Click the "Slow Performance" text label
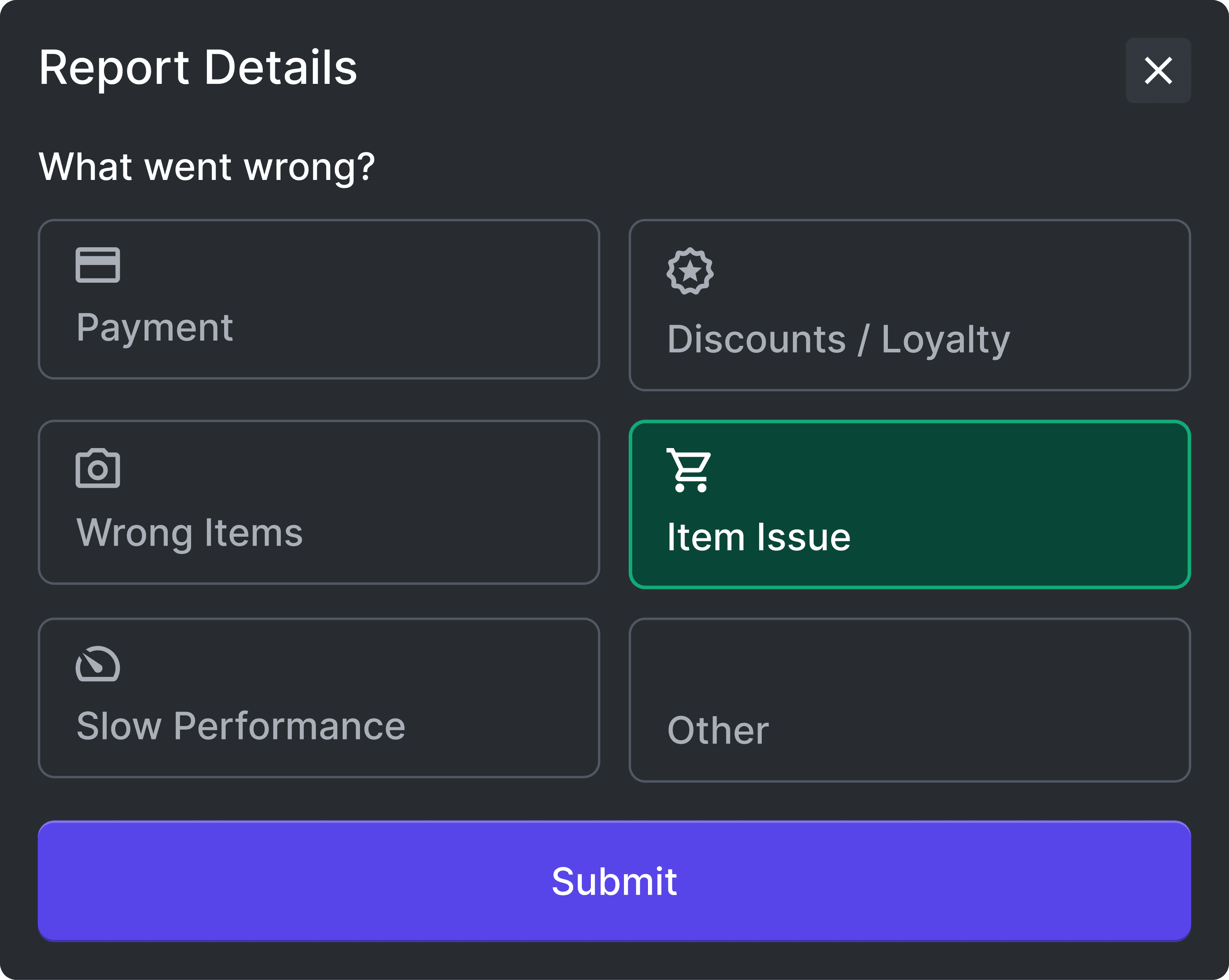Viewport: 1229px width, 980px height. click(241, 726)
